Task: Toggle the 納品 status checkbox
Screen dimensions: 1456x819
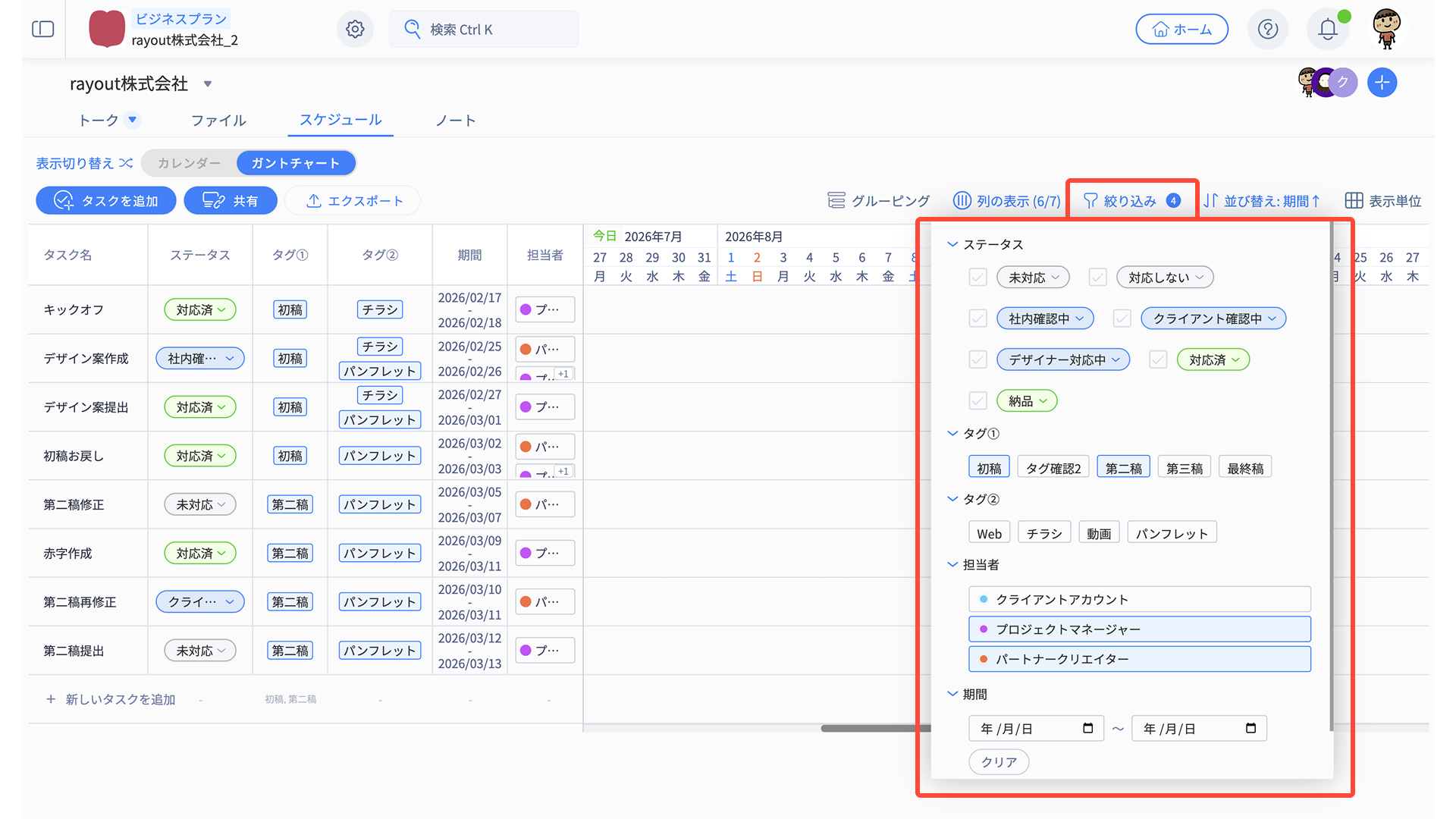Action: pos(977,400)
